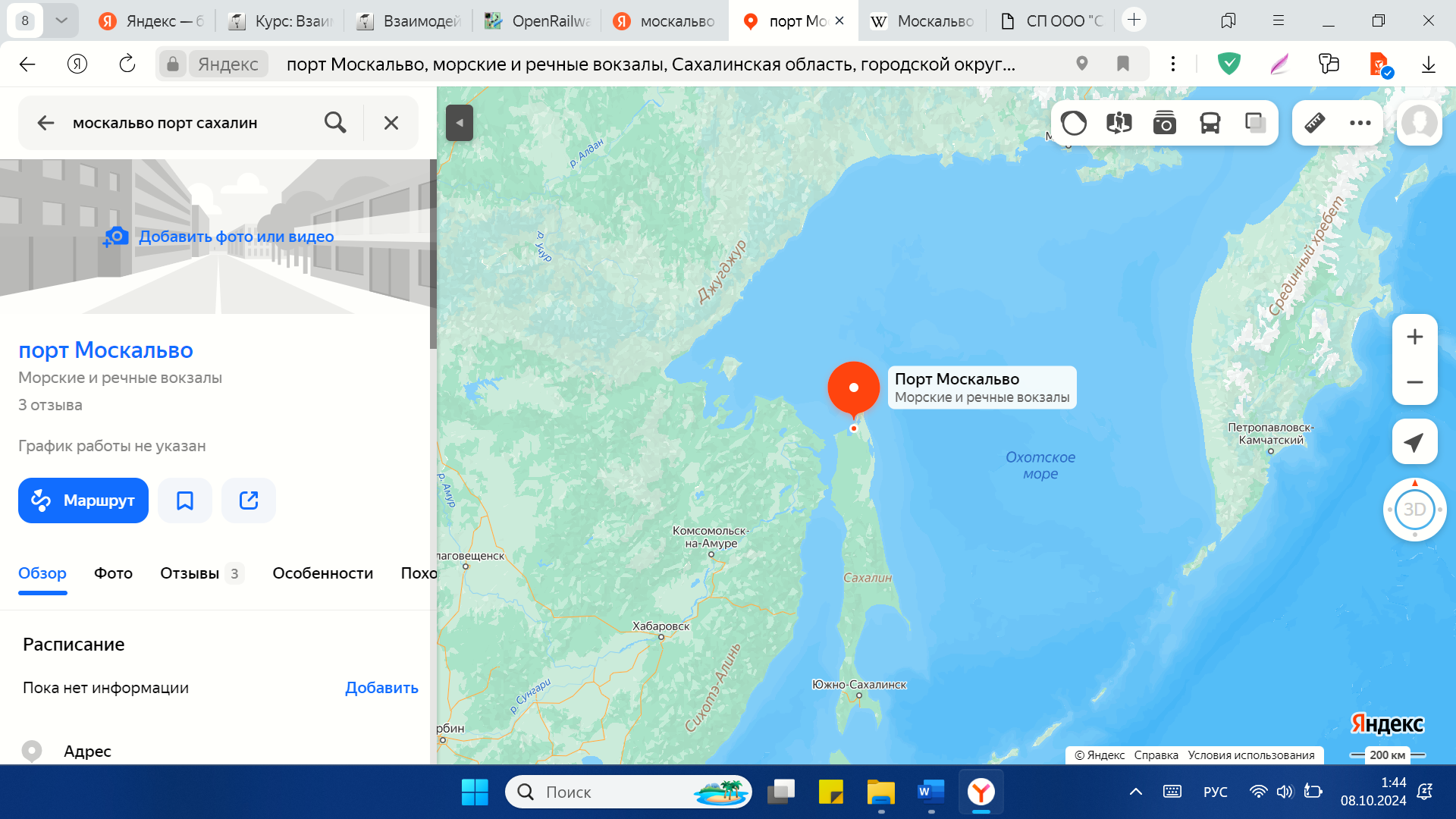Open the Yandex home button

click(77, 64)
